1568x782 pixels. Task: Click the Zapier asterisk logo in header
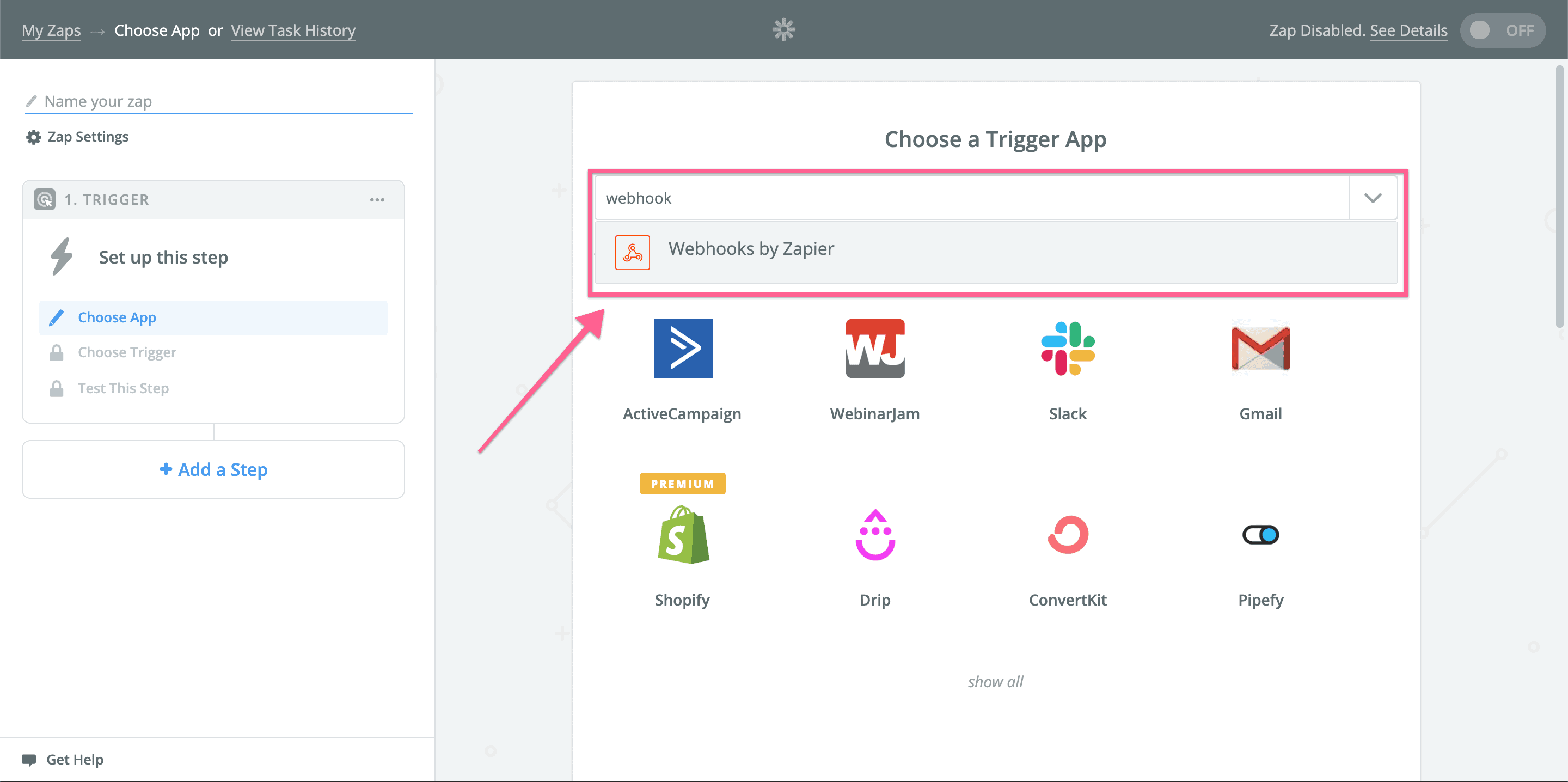coord(783,29)
